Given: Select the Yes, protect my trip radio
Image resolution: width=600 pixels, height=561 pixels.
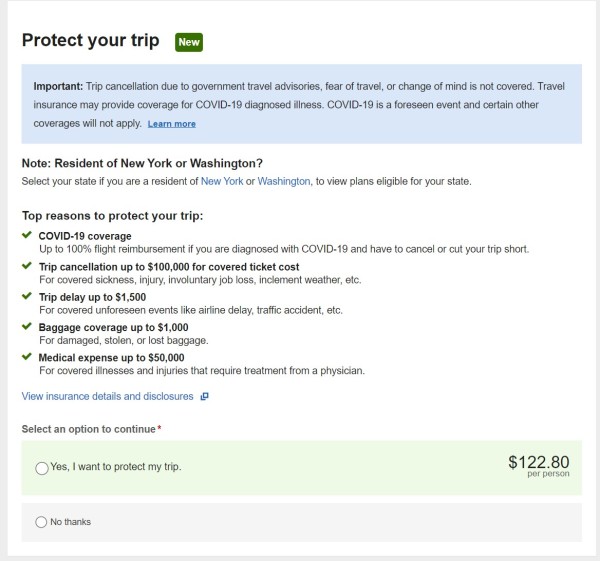Looking at the screenshot, I should pyautogui.click(x=42, y=468).
